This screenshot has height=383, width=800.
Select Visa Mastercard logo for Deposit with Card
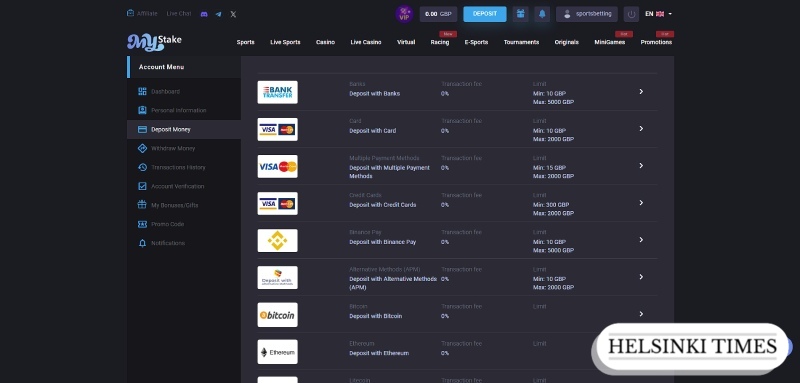pyautogui.click(x=278, y=130)
